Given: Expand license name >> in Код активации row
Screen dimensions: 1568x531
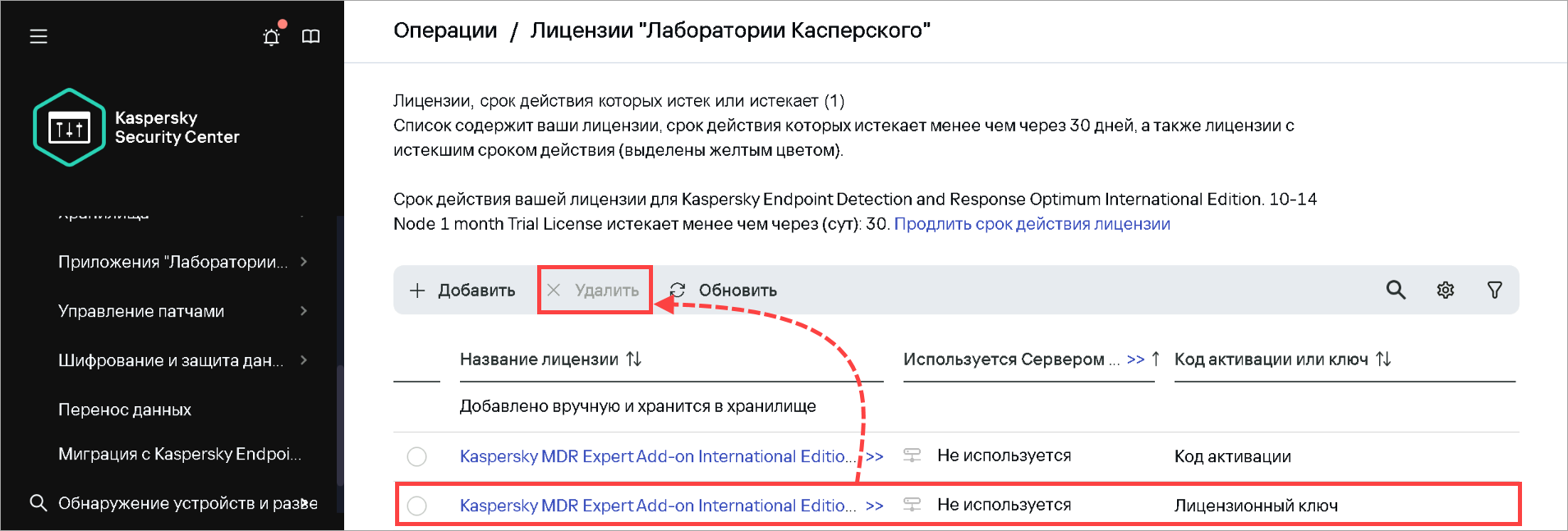Looking at the screenshot, I should [875, 456].
